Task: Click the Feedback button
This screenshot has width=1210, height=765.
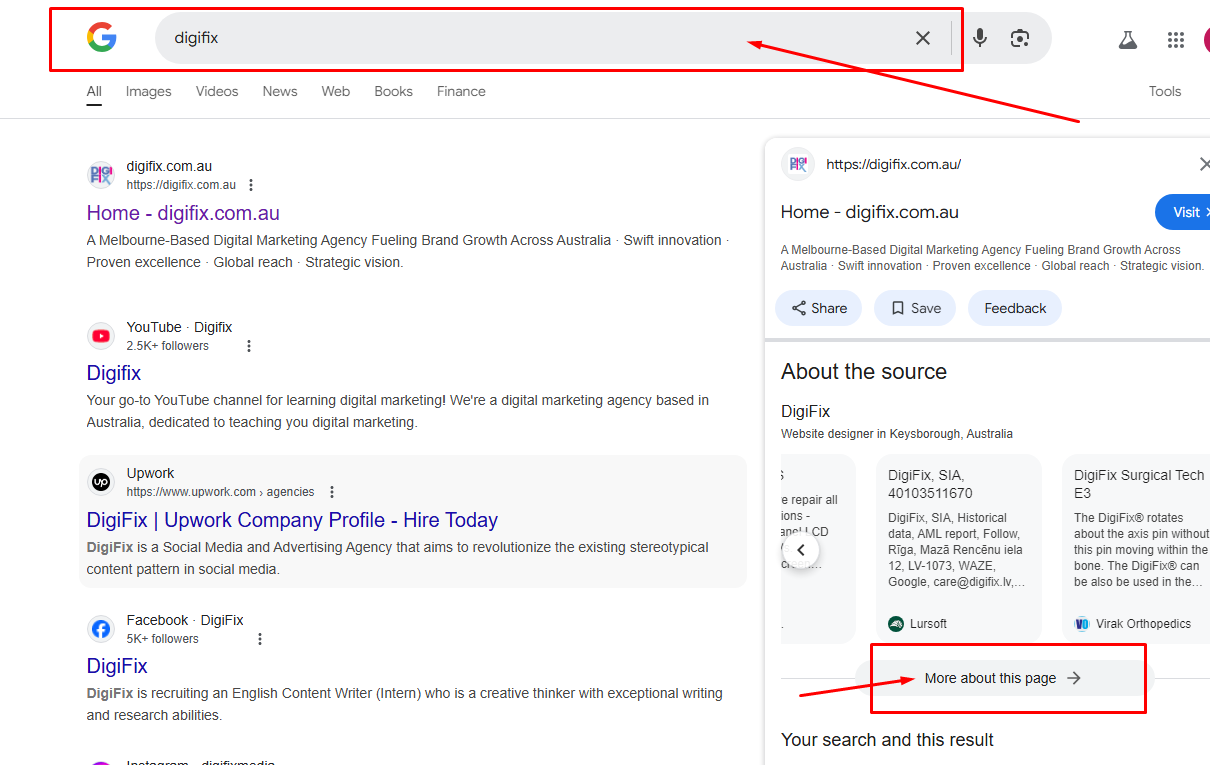Action: coord(1015,308)
